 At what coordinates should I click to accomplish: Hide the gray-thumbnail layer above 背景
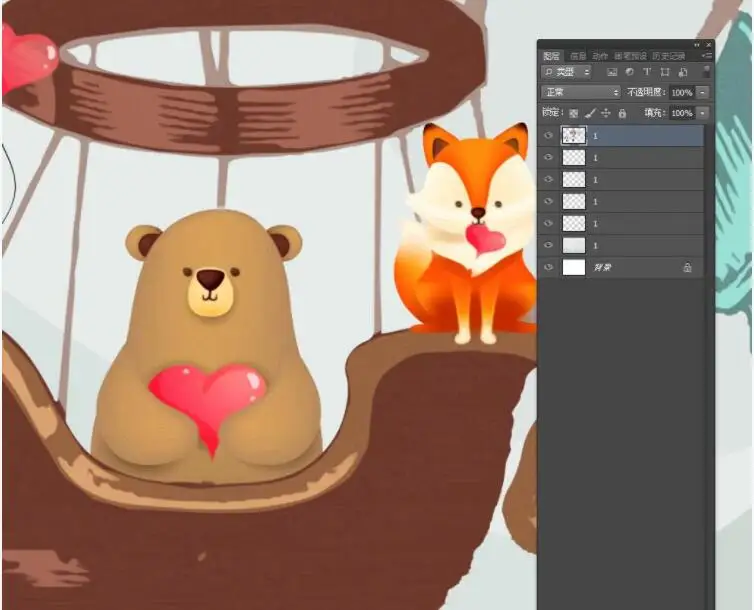point(548,245)
